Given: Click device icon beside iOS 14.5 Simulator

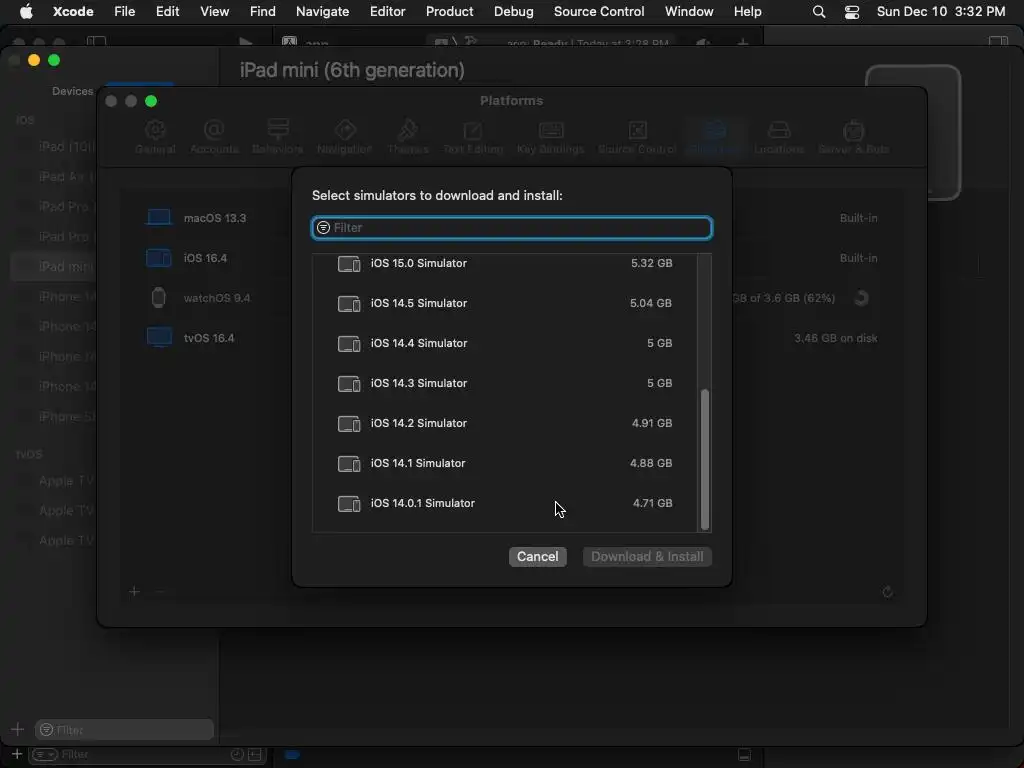Looking at the screenshot, I should tap(349, 304).
